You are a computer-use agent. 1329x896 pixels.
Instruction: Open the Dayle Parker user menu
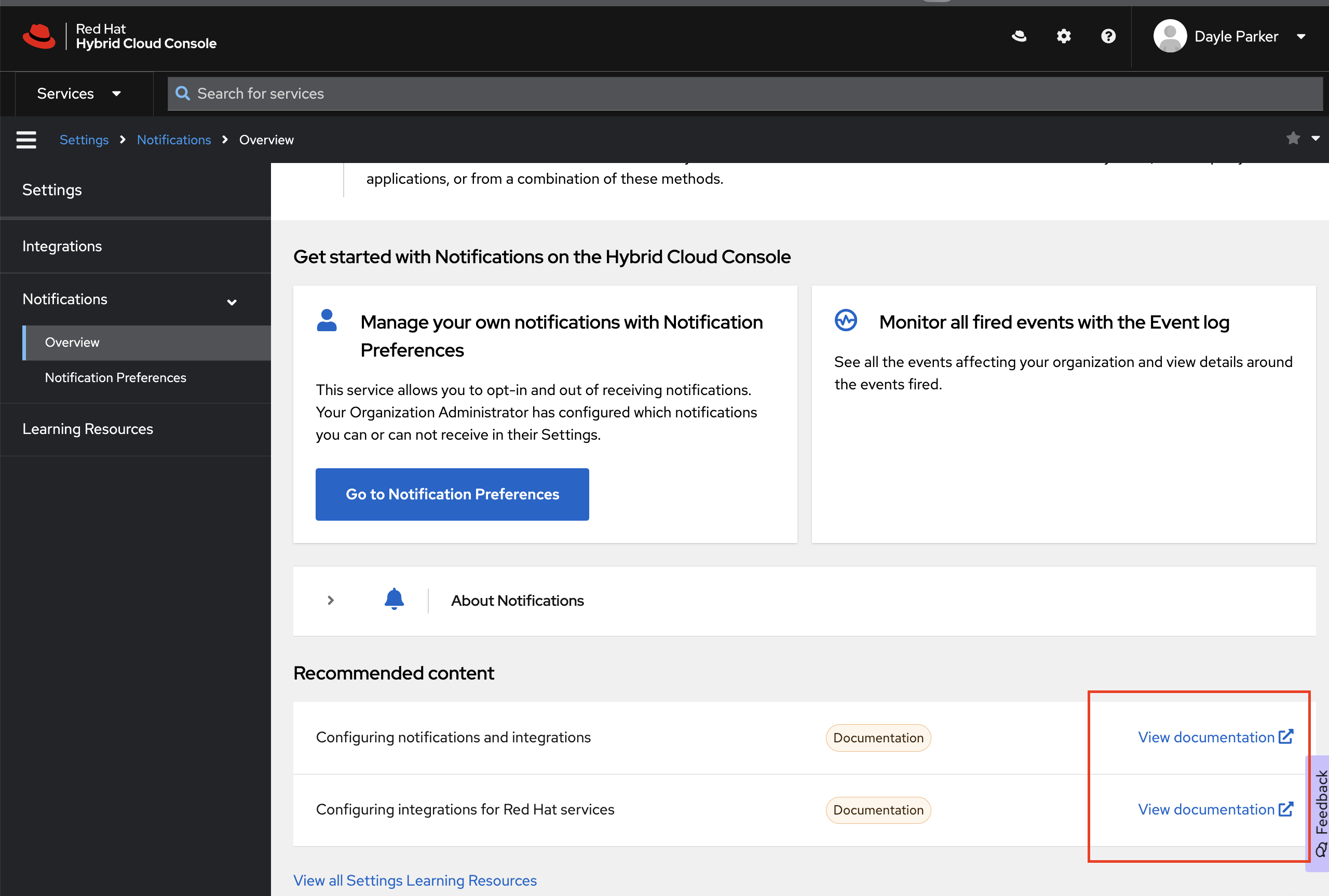[1237, 36]
